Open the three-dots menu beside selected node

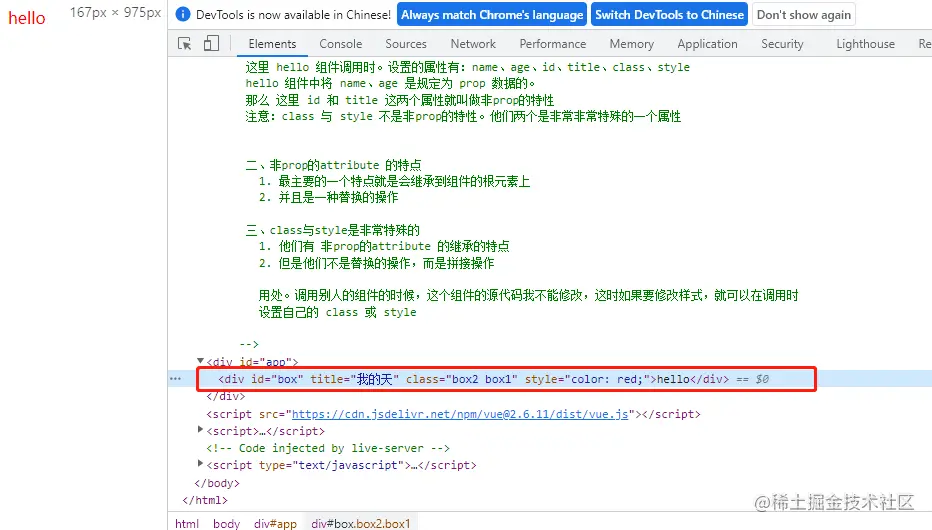[175, 378]
